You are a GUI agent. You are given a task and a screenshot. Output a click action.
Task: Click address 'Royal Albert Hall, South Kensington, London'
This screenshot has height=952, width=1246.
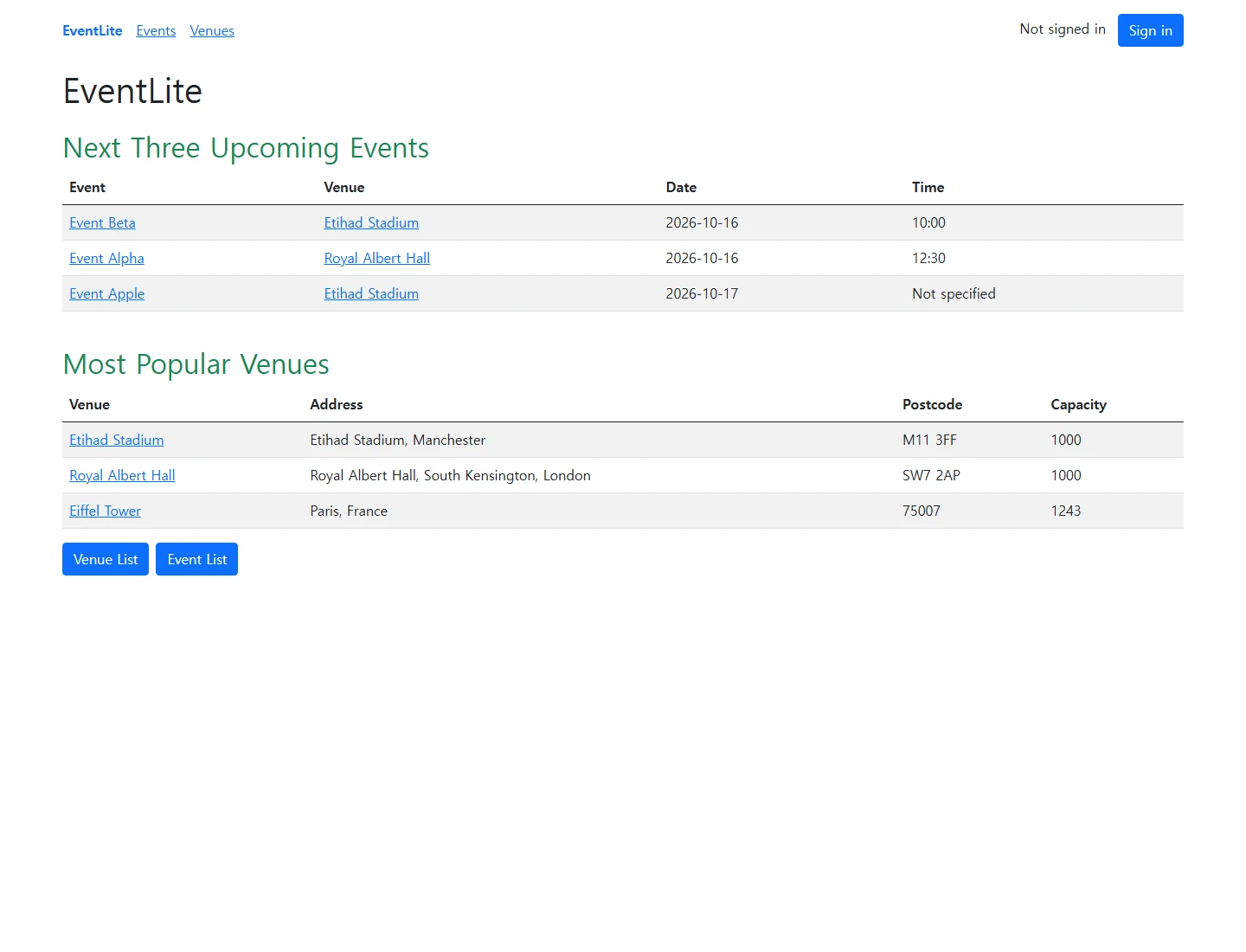(450, 475)
